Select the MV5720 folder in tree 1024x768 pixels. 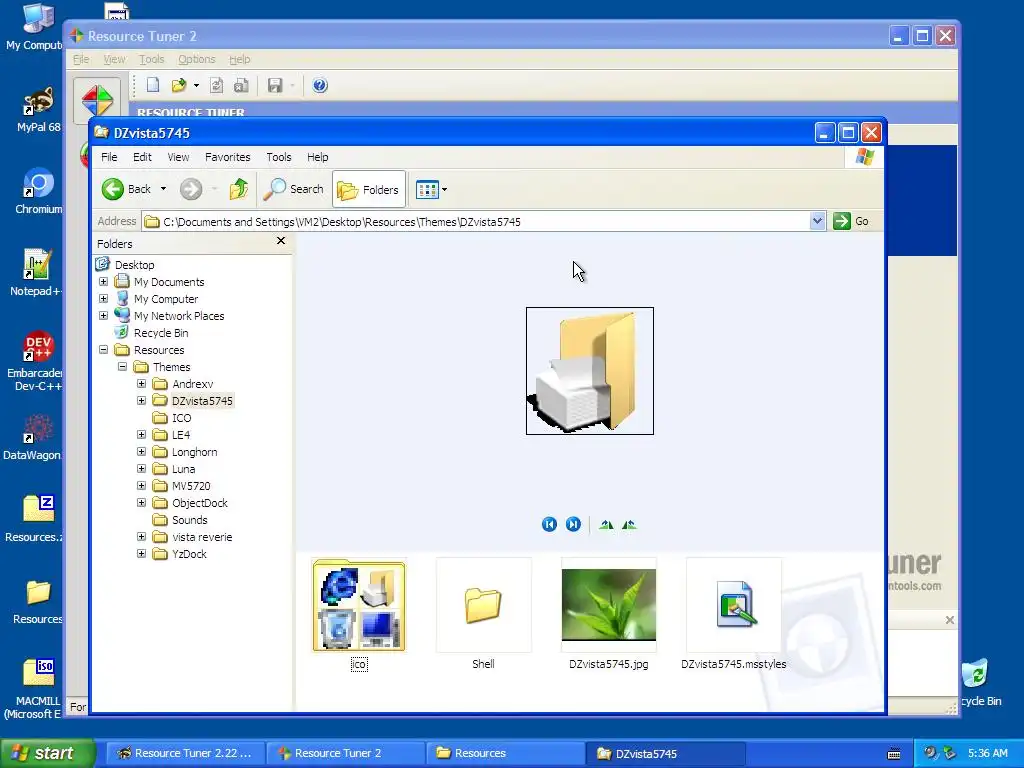[x=191, y=486]
